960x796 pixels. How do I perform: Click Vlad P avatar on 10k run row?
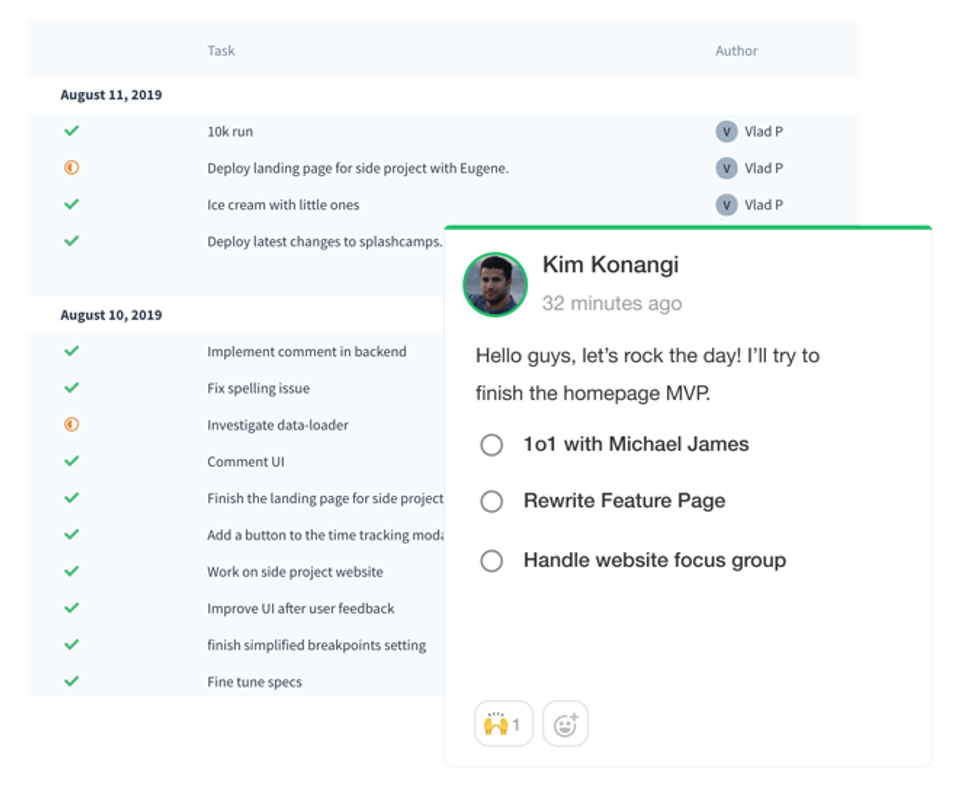pyautogui.click(x=726, y=131)
